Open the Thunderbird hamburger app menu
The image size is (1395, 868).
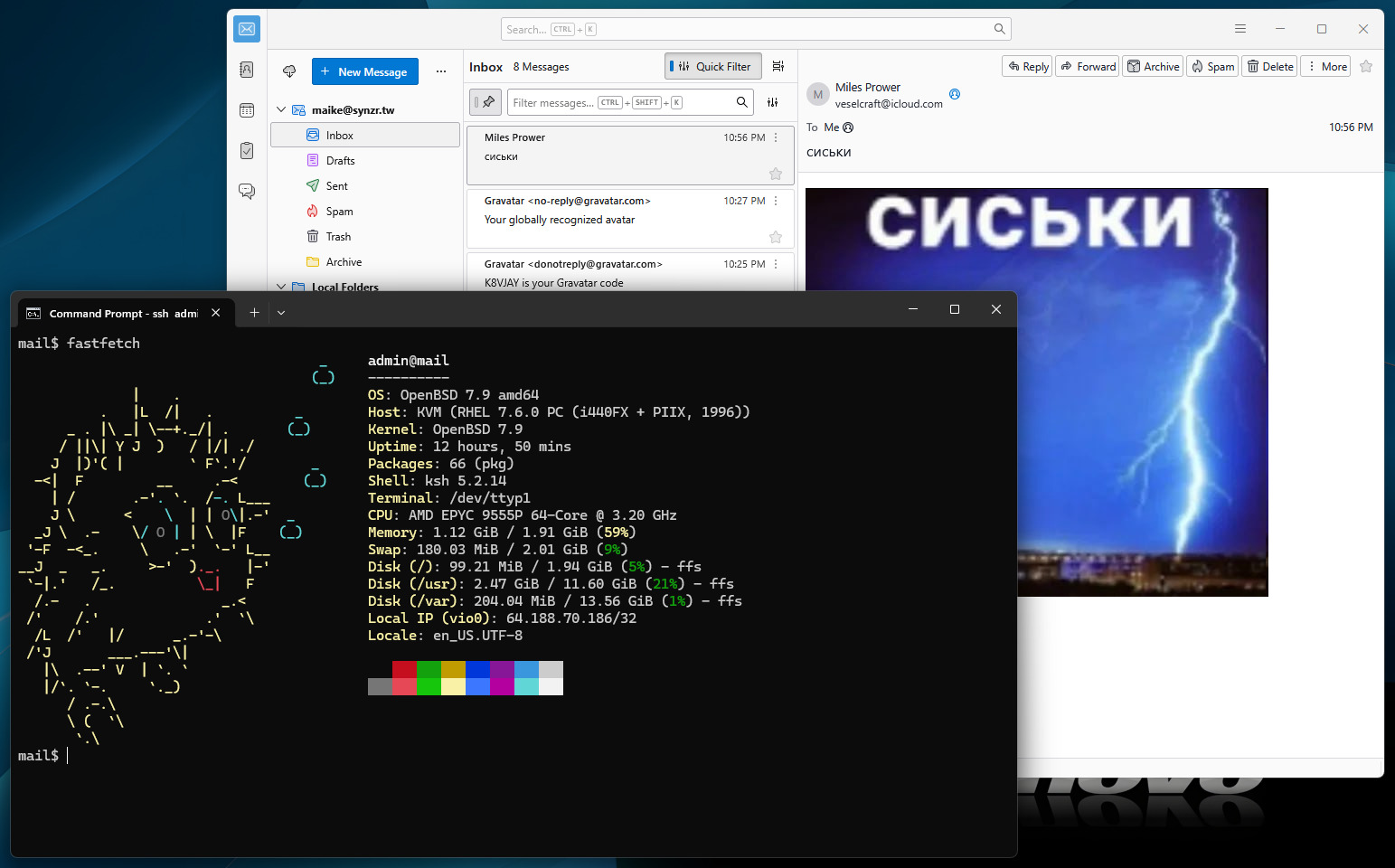pyautogui.click(x=1240, y=29)
